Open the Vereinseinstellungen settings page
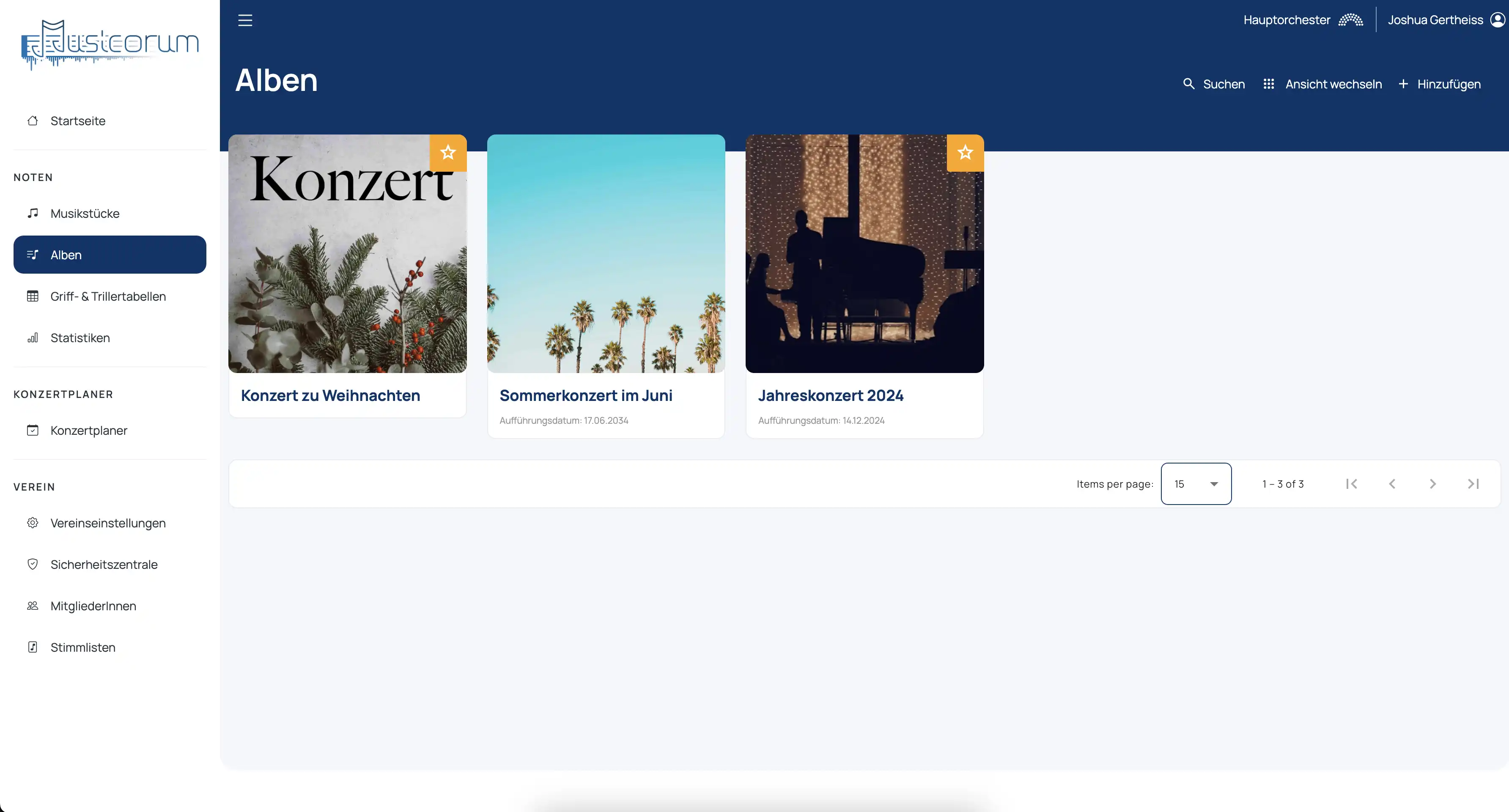The width and height of the screenshot is (1509, 812). [110, 523]
